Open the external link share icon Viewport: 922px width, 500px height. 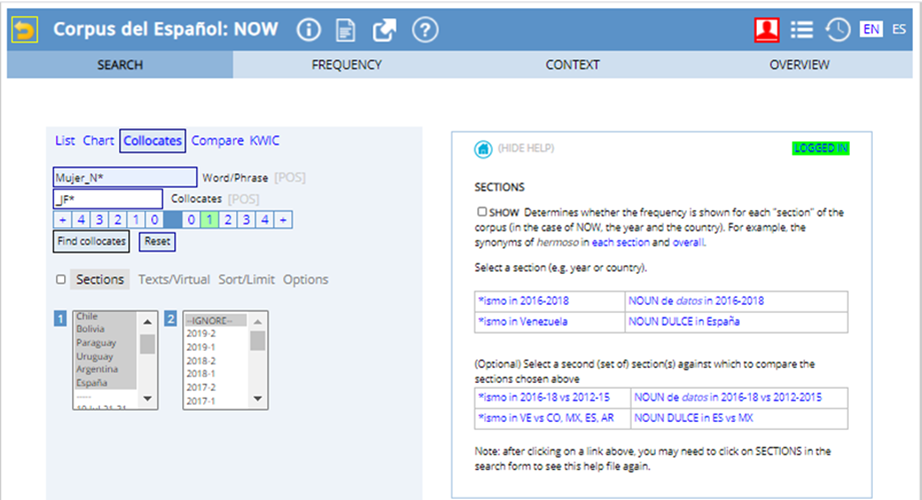[385, 30]
